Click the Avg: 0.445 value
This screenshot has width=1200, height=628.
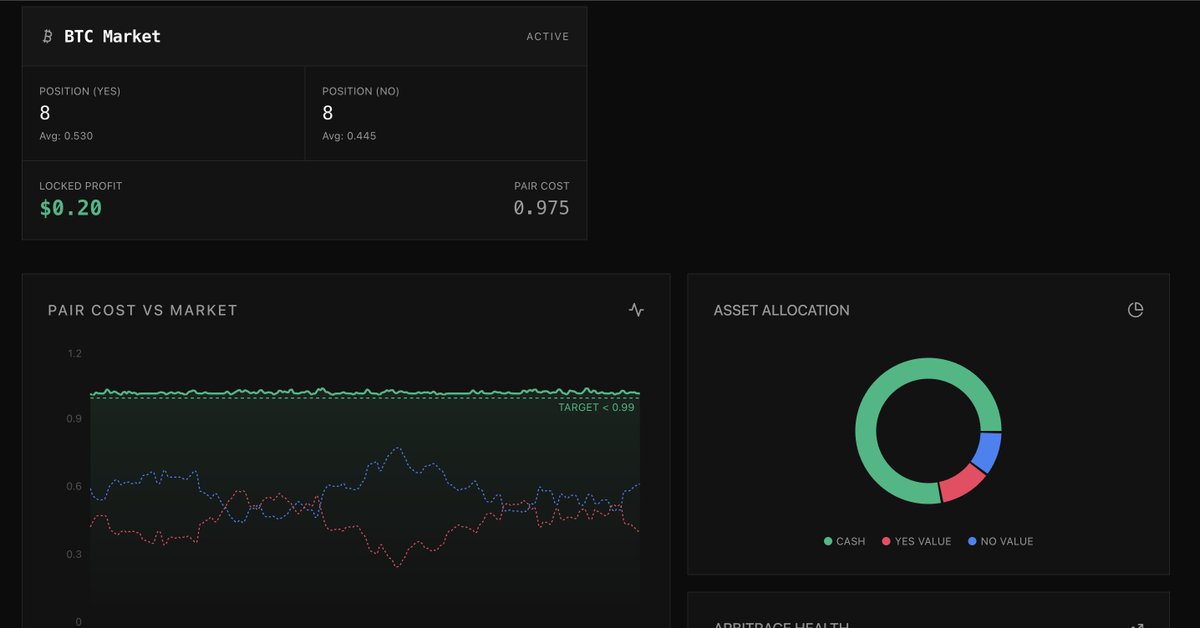tap(349, 136)
